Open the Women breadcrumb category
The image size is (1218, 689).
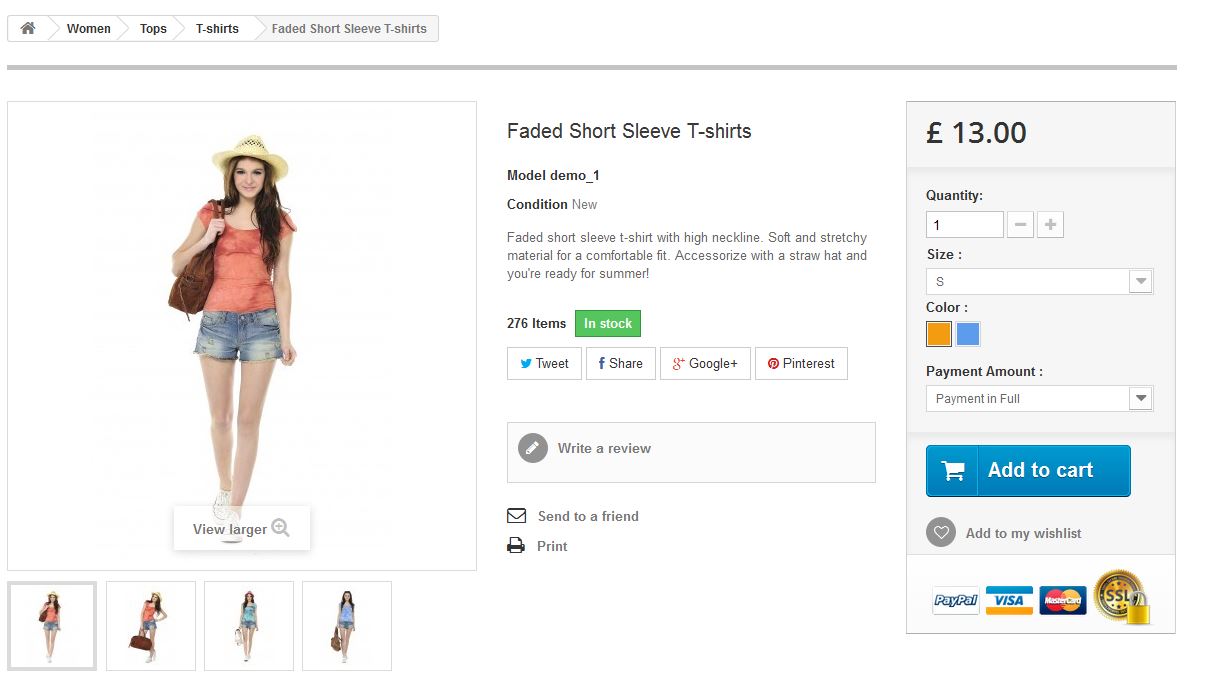pyautogui.click(x=89, y=28)
